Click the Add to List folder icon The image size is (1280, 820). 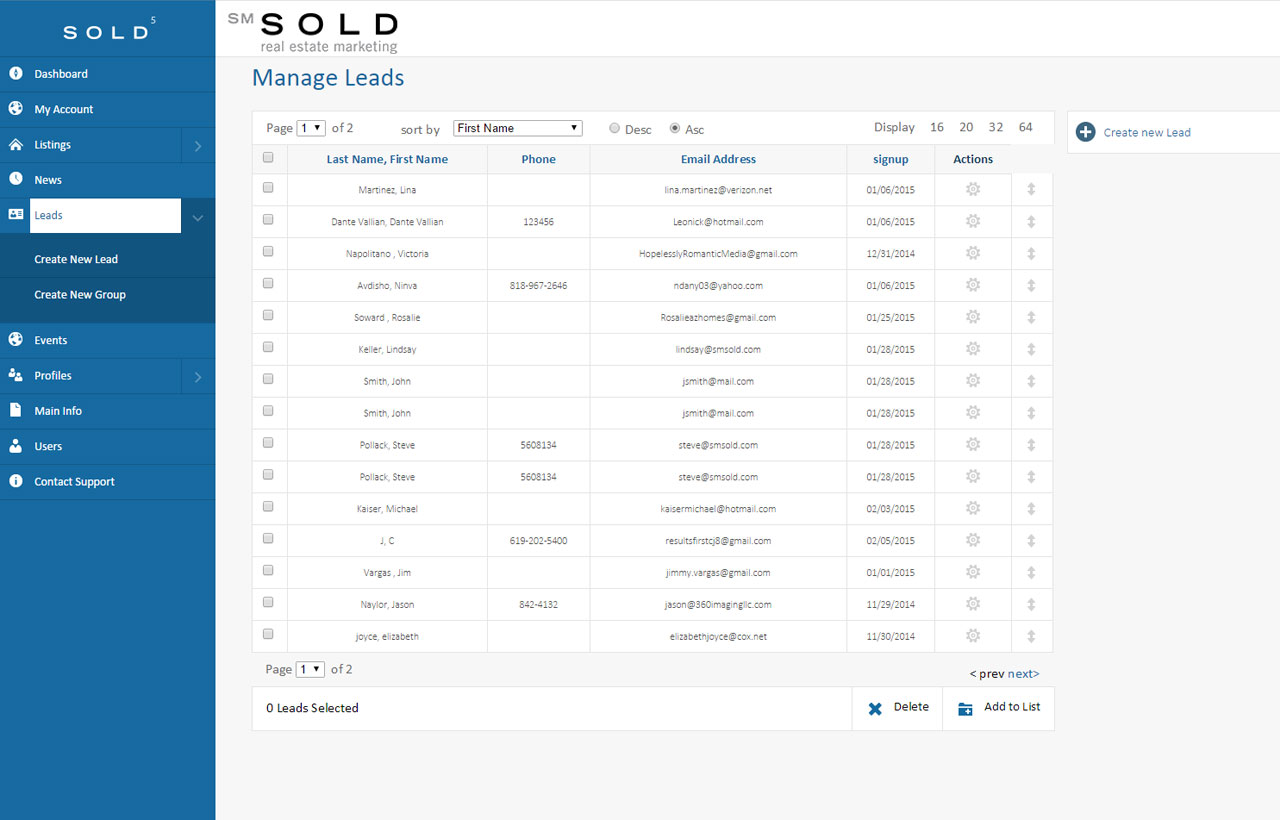tap(965, 708)
